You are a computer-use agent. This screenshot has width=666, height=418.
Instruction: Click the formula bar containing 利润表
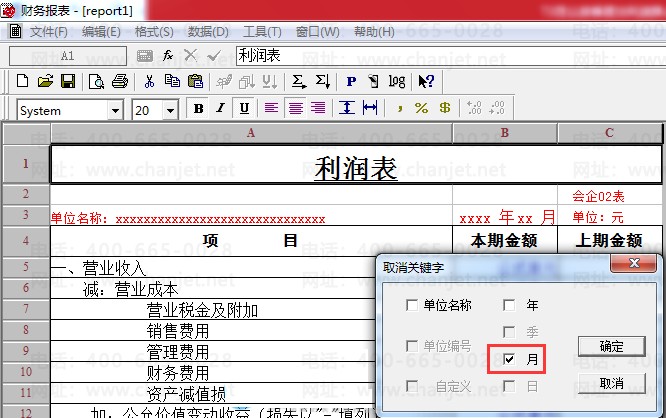pyautogui.click(x=450, y=56)
